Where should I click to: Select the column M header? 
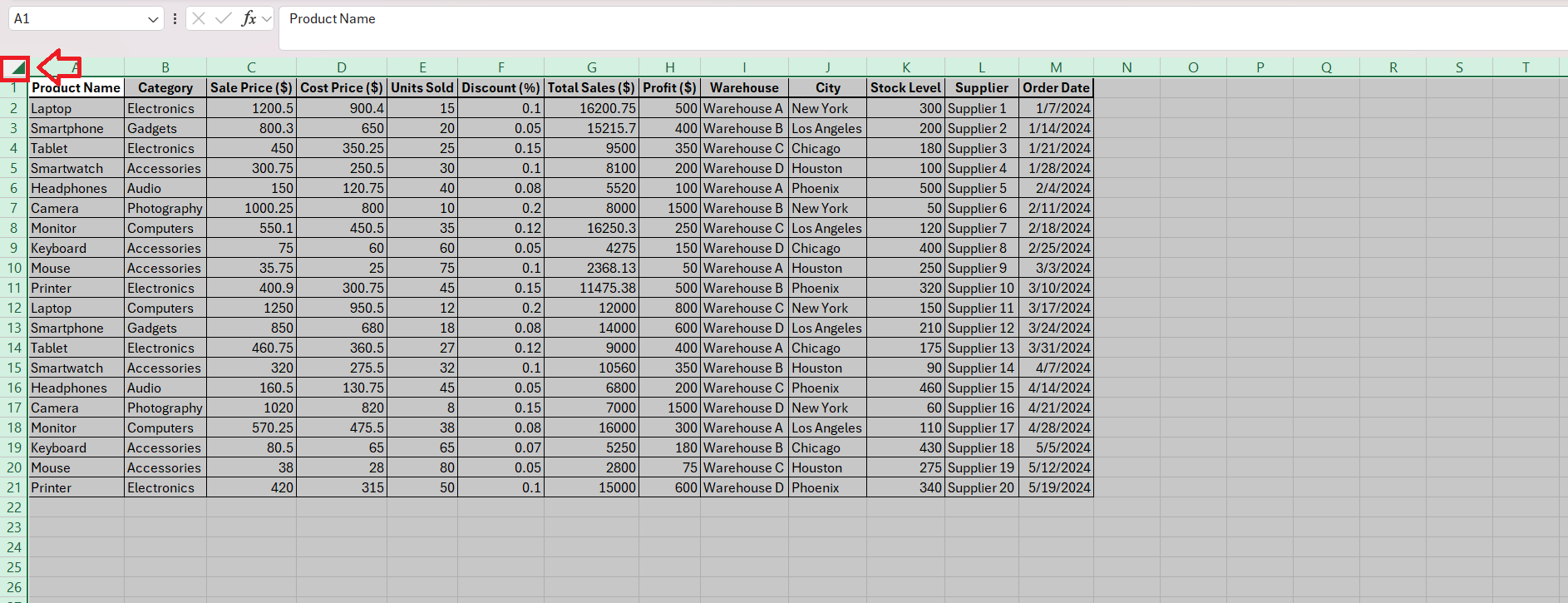[x=1055, y=67]
